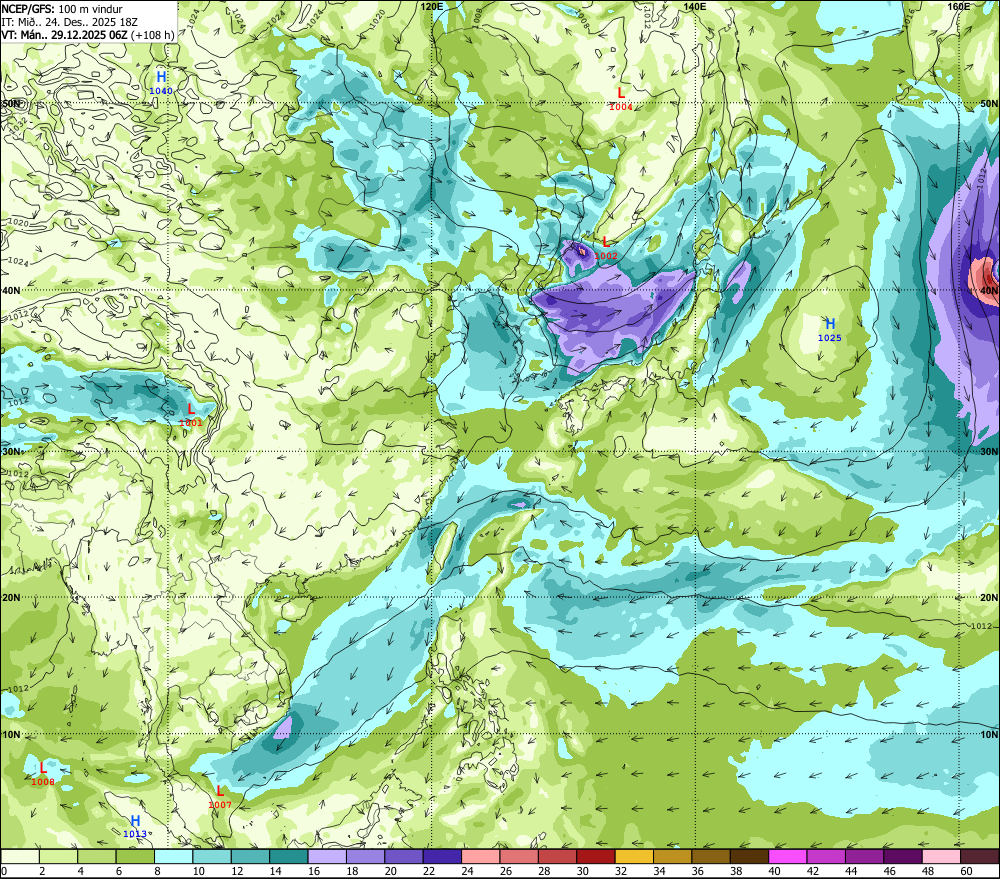Screen dimensions: 1000x879
Task: Click the 30N label on right edge
Action: [x=989, y=452]
